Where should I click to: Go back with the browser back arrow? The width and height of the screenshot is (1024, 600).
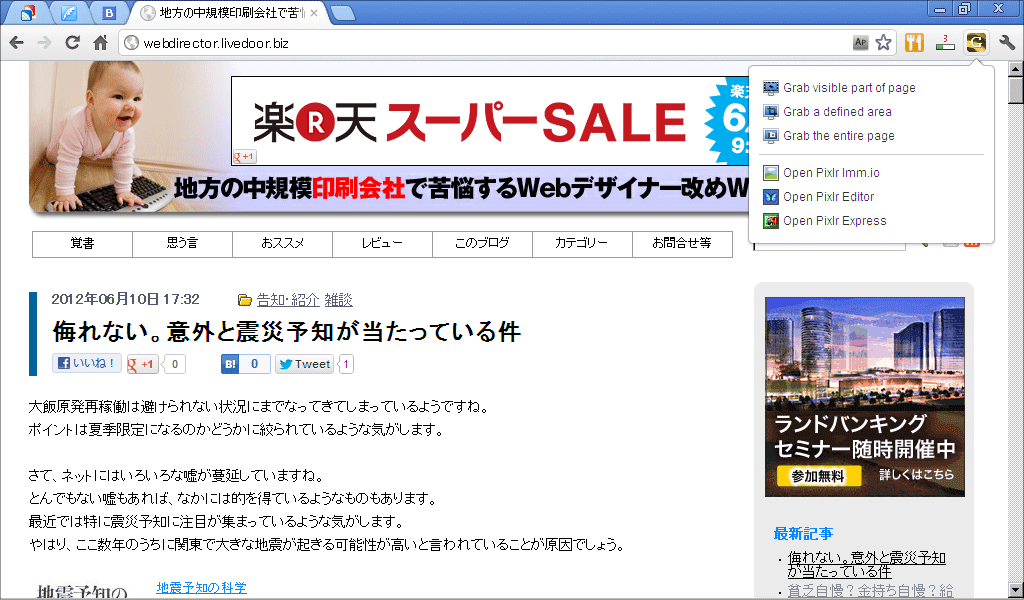click(17, 43)
